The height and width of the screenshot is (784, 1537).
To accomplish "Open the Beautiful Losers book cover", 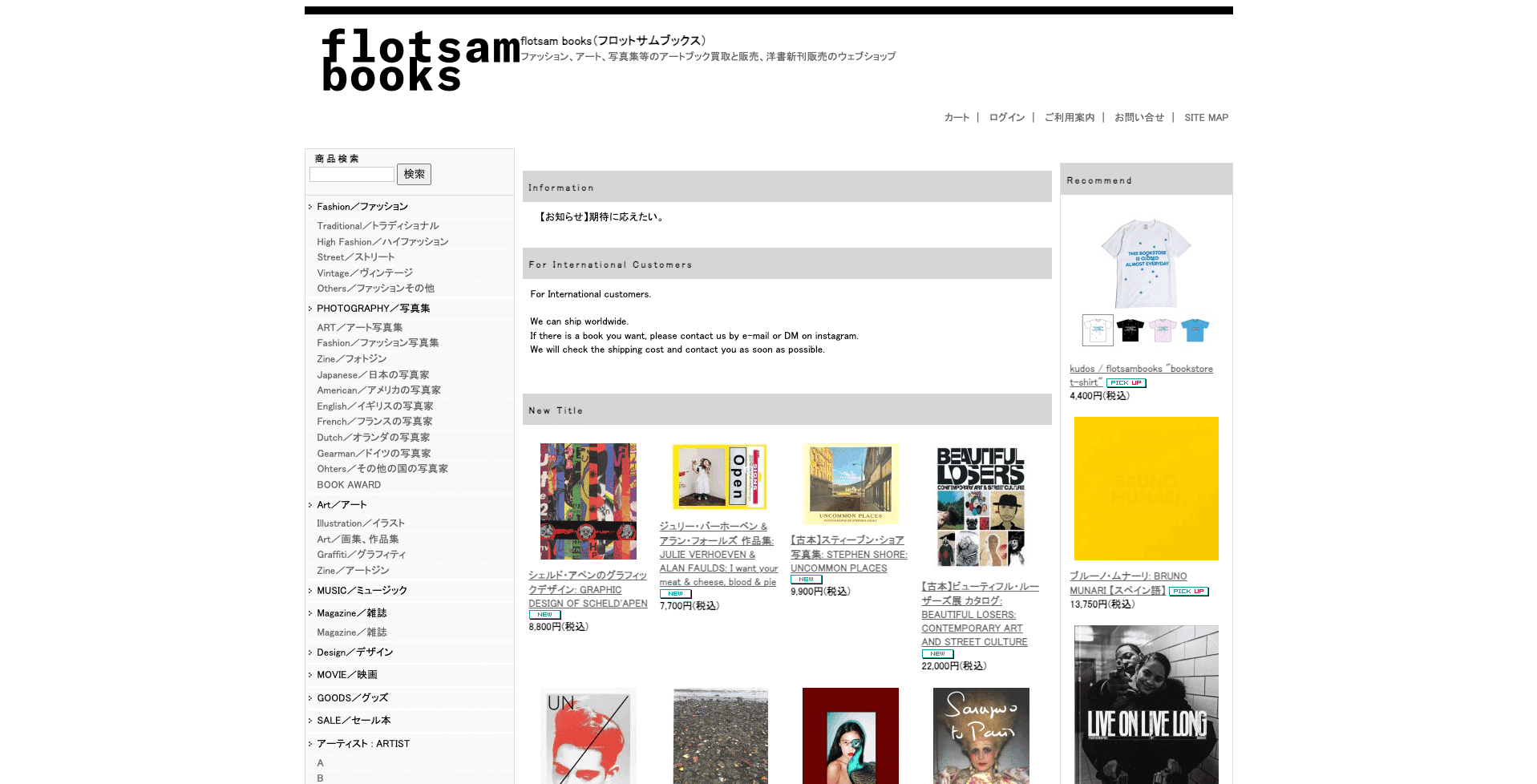I will pyautogui.click(x=981, y=507).
